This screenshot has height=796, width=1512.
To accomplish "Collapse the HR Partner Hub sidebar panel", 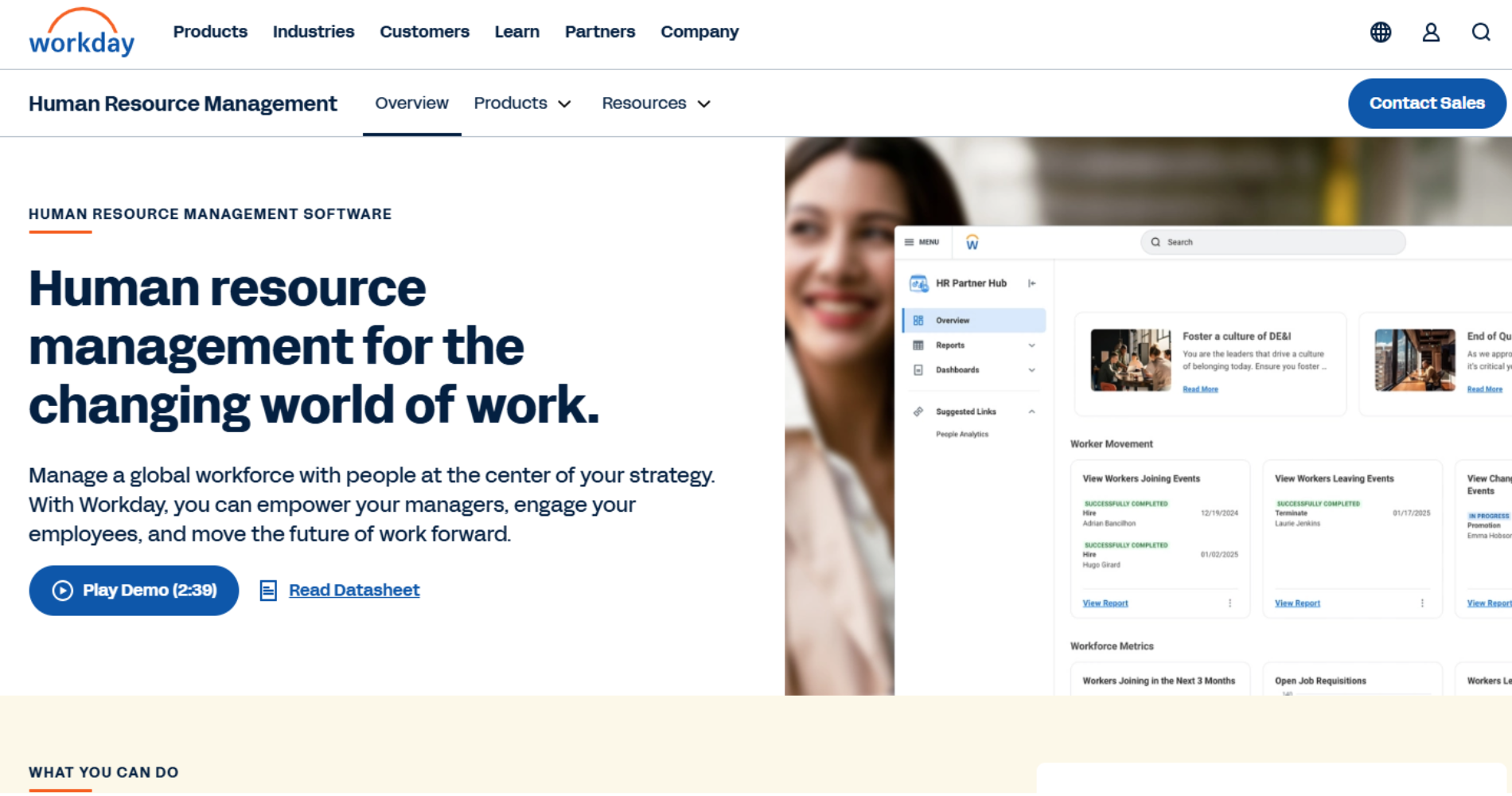I will [x=1032, y=283].
